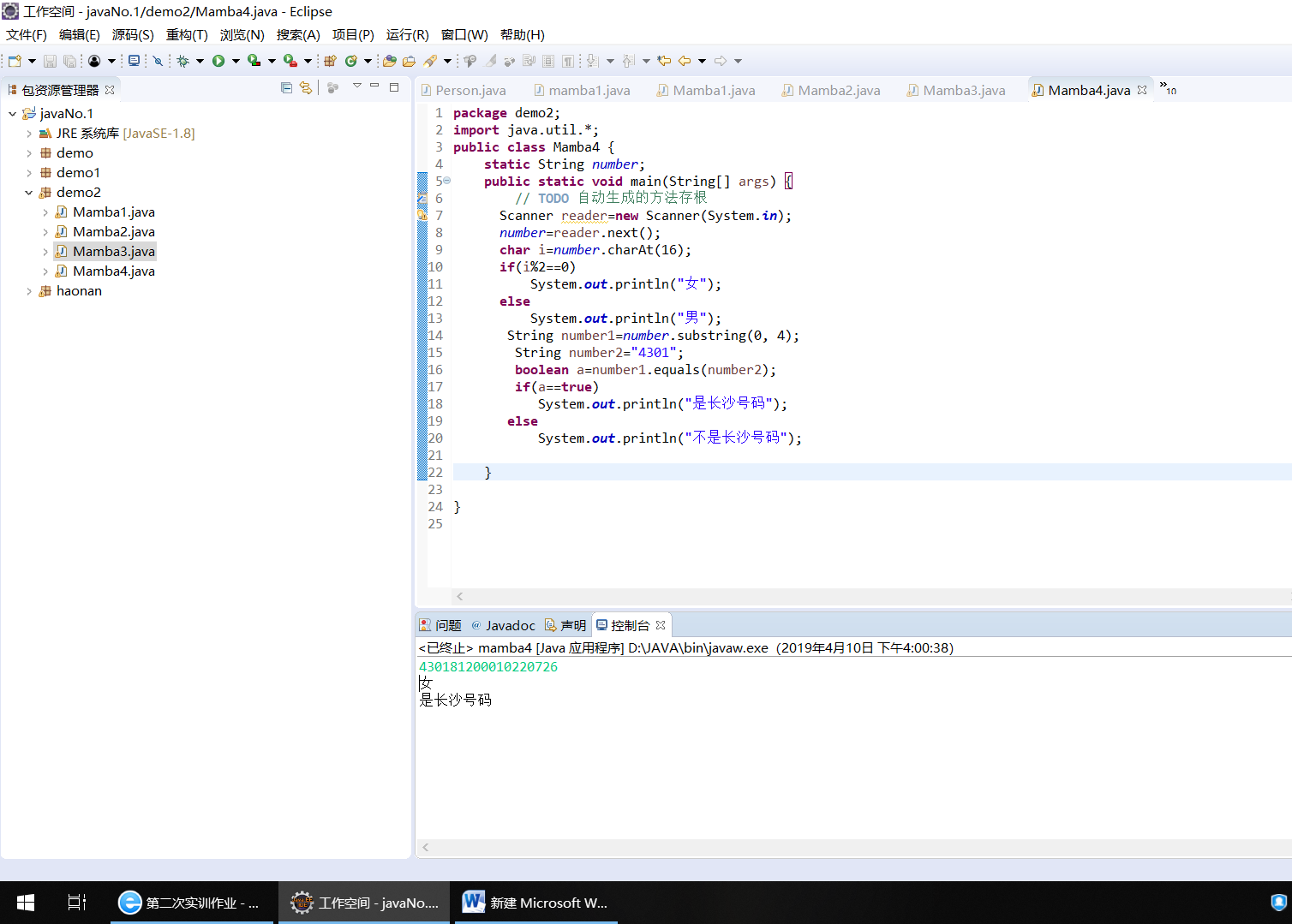This screenshot has height=924, width=1292.
Task: Click the New Java Class icon
Action: click(x=350, y=61)
